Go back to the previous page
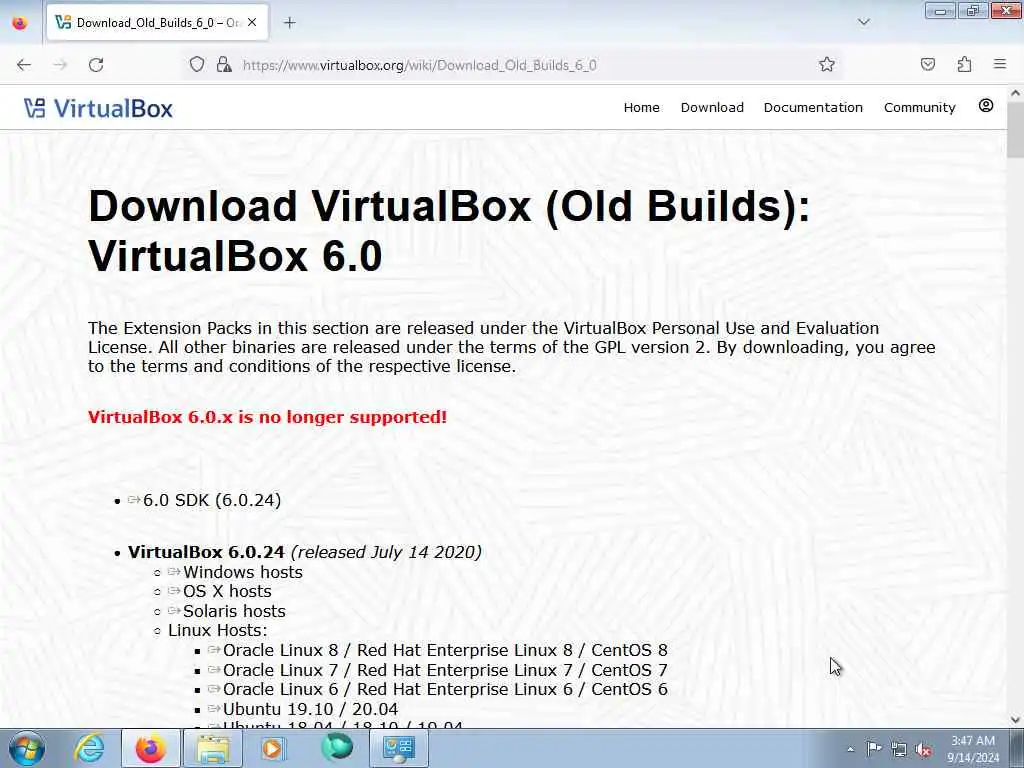Image resolution: width=1024 pixels, height=768 pixels. (x=24, y=65)
